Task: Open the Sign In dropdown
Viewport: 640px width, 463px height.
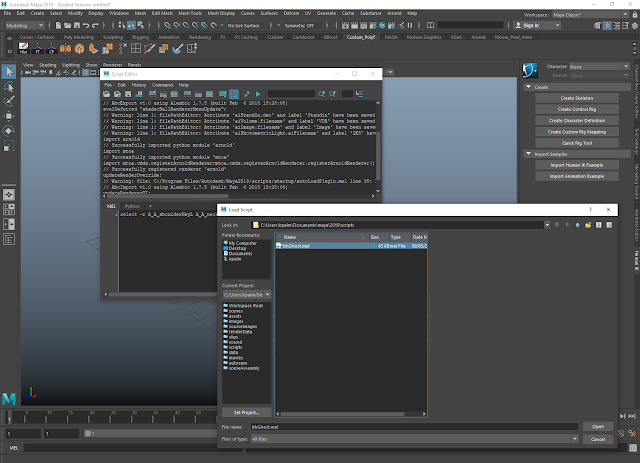Action: [x=537, y=25]
